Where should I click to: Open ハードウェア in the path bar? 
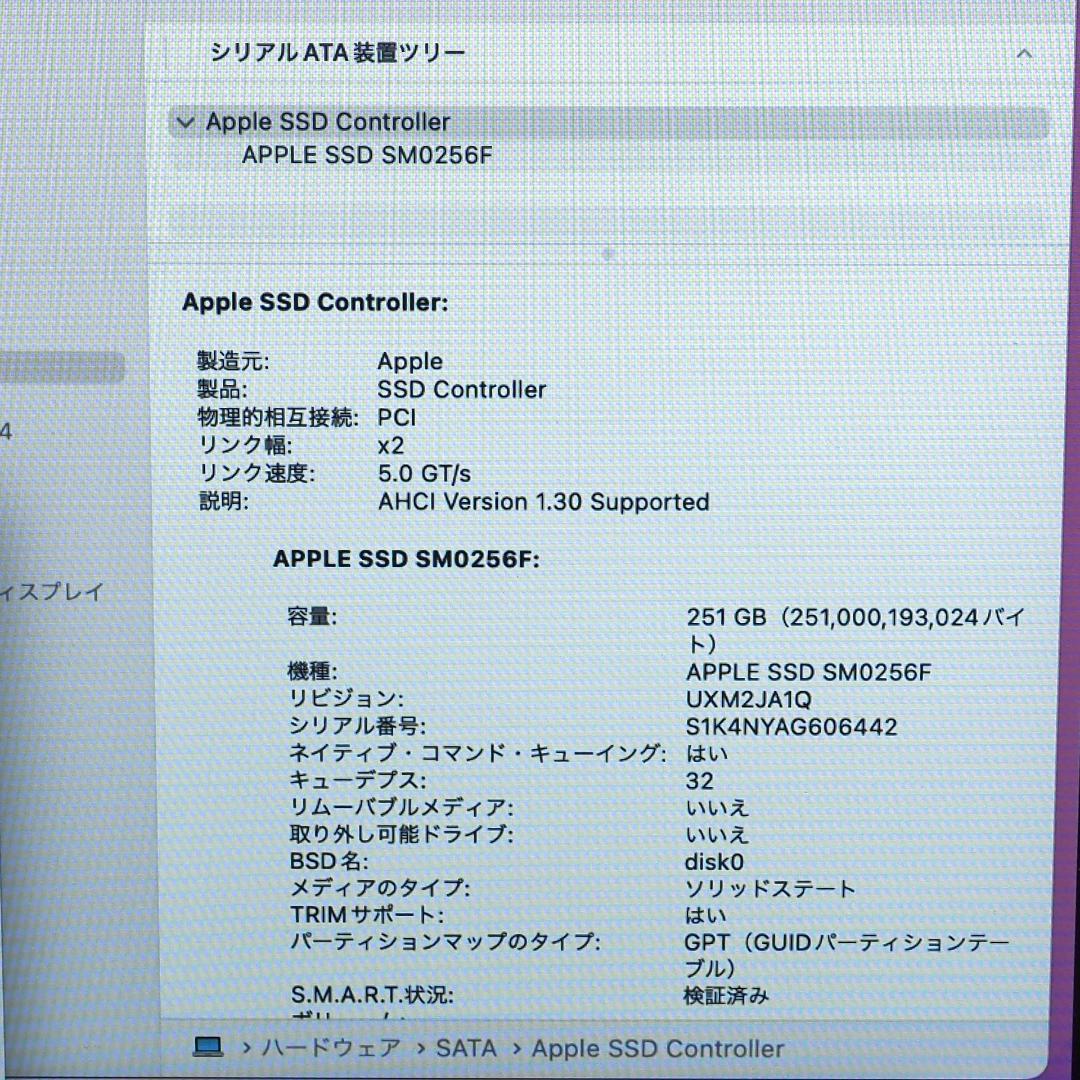[331, 1048]
